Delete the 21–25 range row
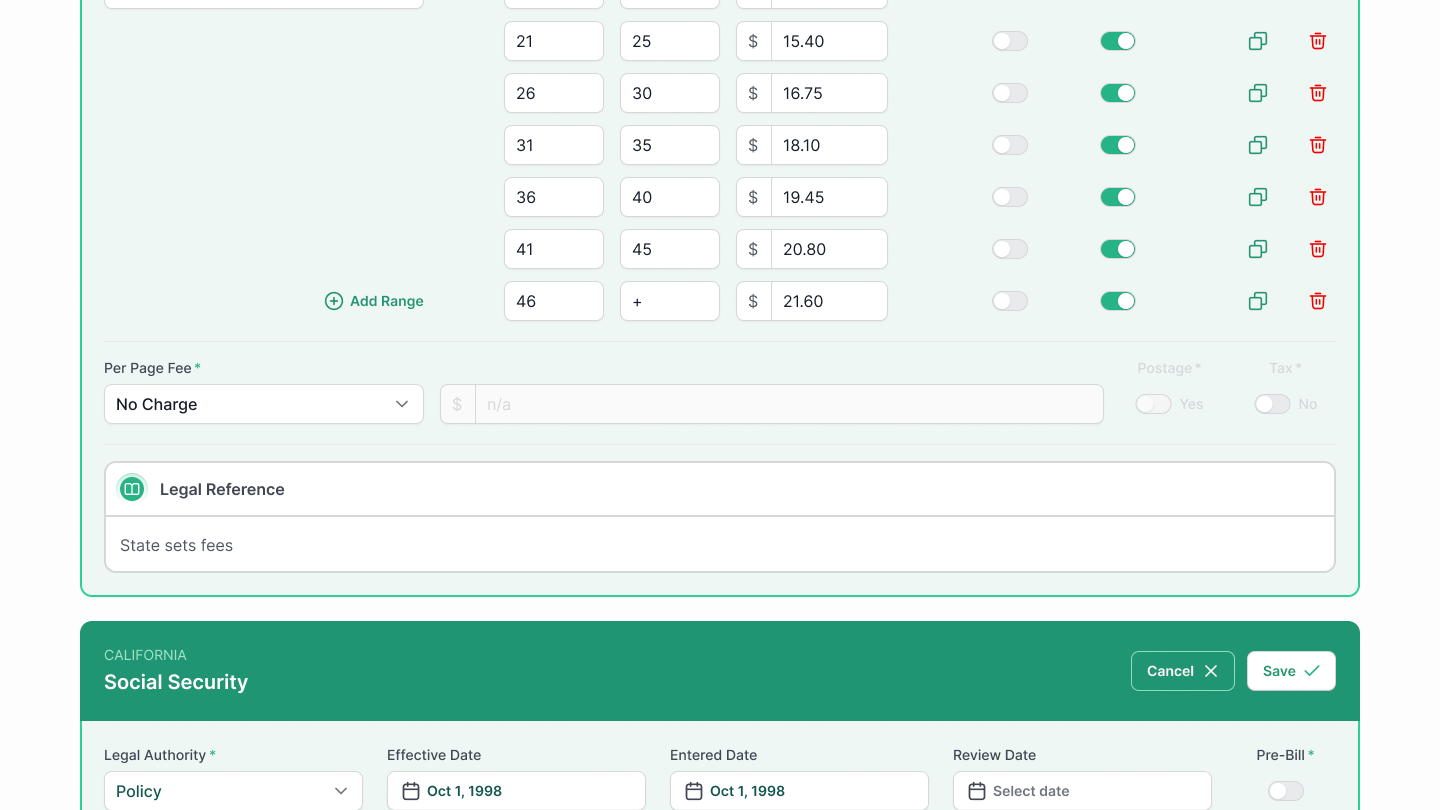Image resolution: width=1440 pixels, height=810 pixels. [x=1318, y=41]
